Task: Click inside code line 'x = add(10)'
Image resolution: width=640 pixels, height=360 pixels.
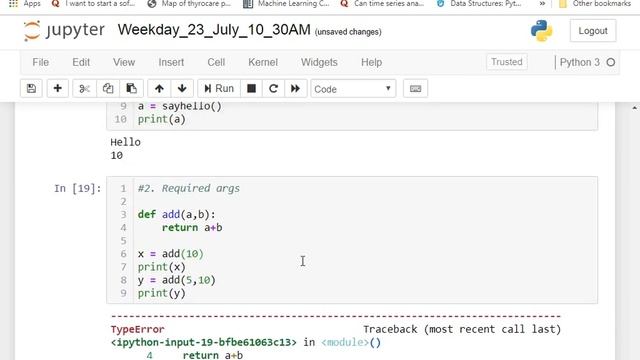Action: [171, 253]
